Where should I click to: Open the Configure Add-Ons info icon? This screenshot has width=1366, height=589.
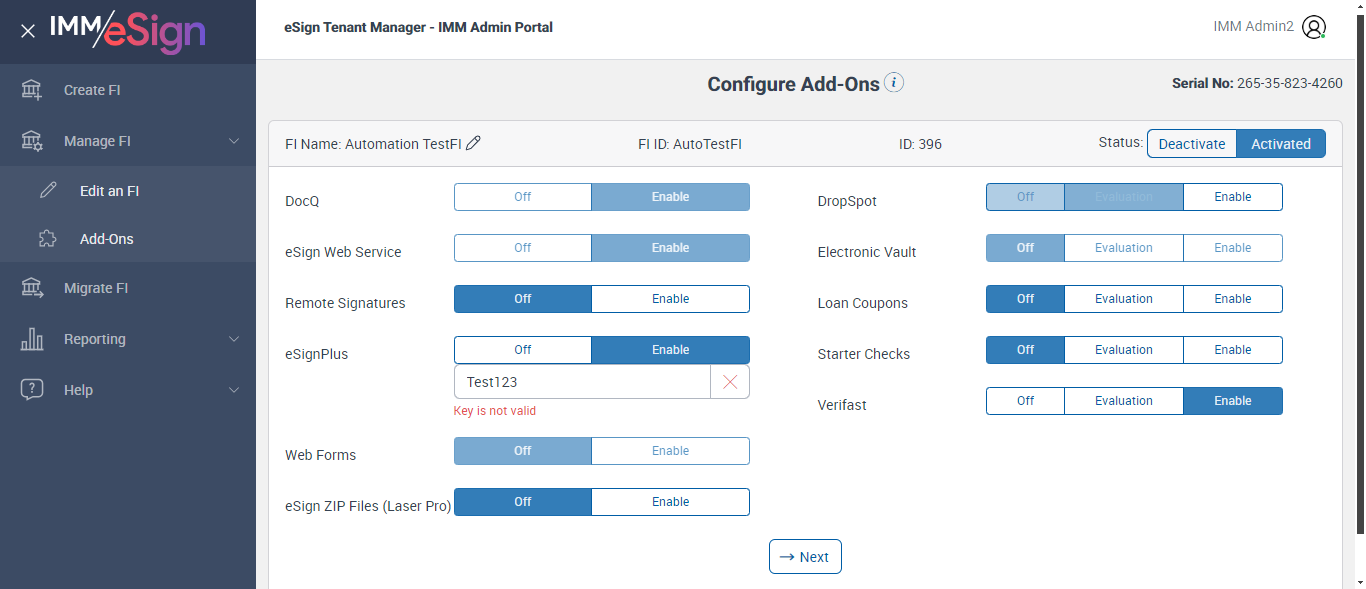[x=894, y=83]
